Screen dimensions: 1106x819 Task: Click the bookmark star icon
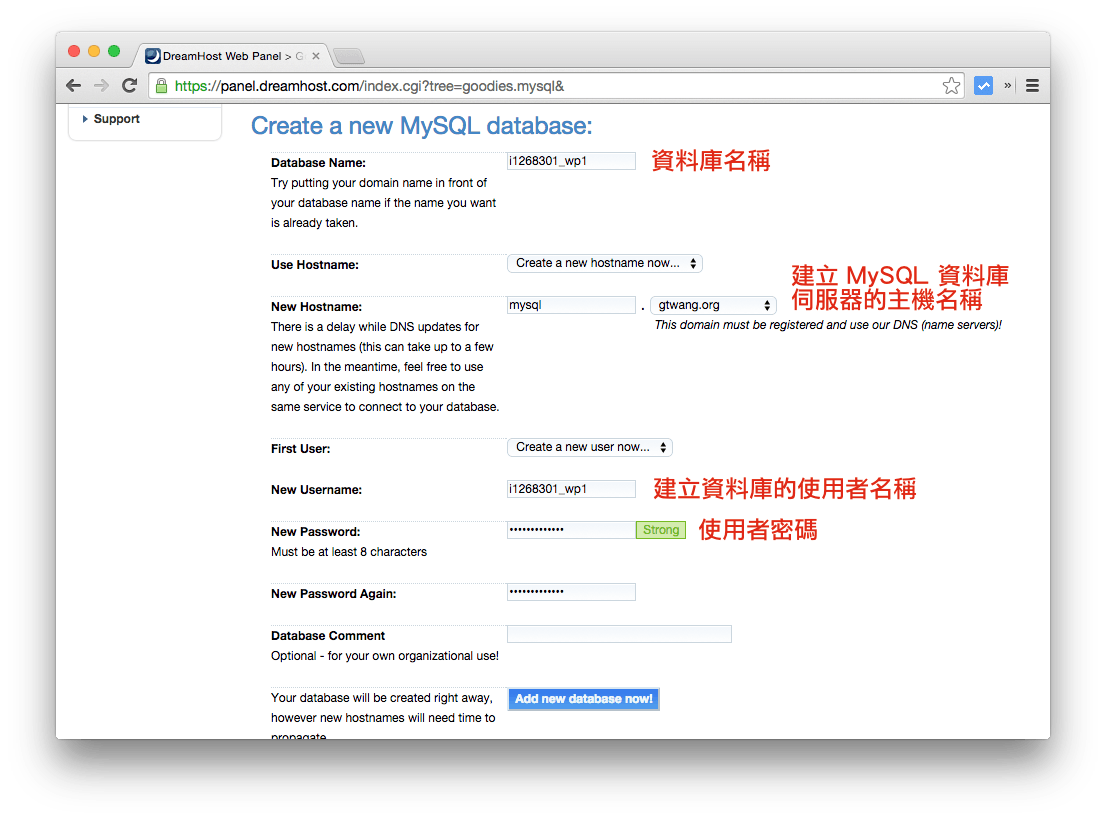[951, 86]
